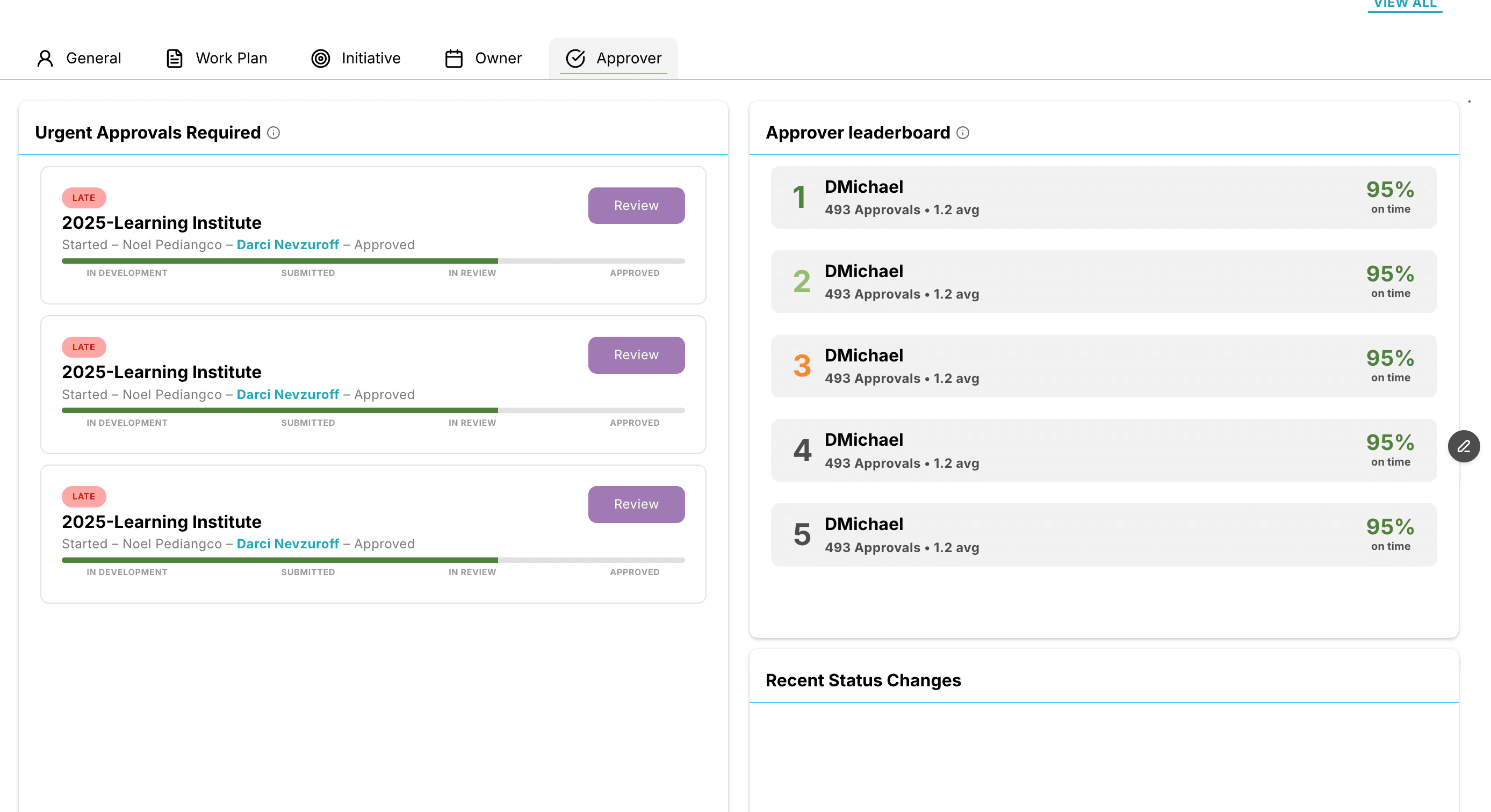The width and height of the screenshot is (1491, 812).
Task: Select rank 3 DMichael leaderboard row
Action: click(1103, 366)
